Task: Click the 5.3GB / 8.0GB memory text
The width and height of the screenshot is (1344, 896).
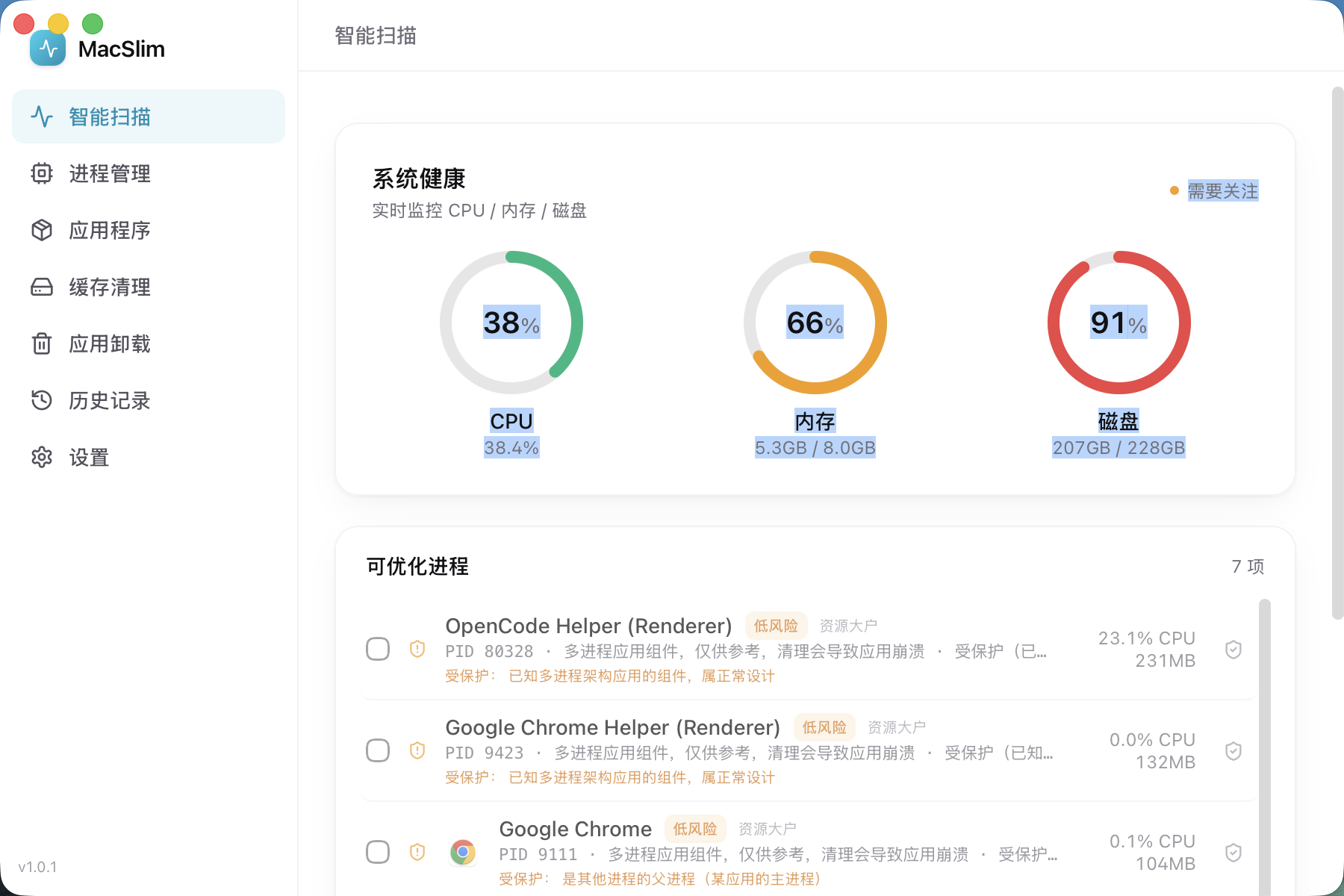Action: click(x=815, y=448)
